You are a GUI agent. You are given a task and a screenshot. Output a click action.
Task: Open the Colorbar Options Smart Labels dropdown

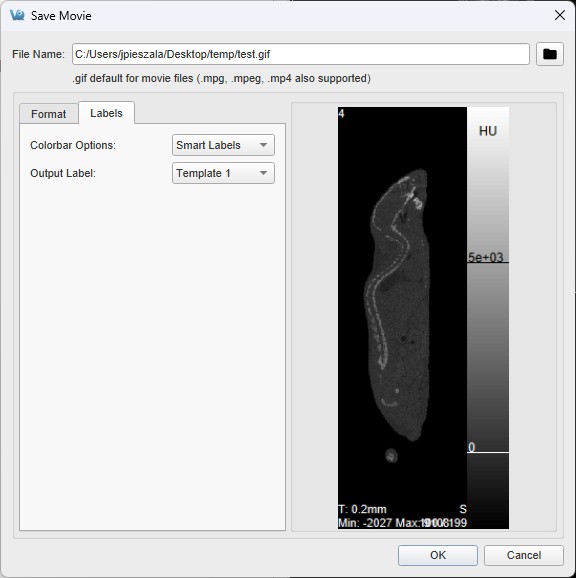[x=223, y=145]
